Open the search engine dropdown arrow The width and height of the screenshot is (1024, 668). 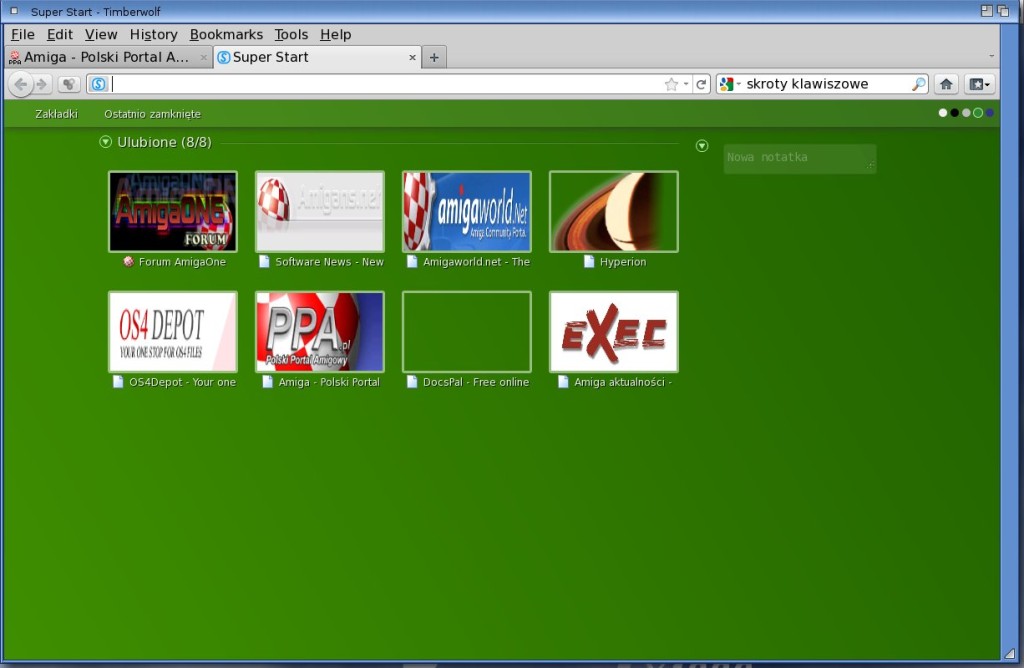(739, 84)
